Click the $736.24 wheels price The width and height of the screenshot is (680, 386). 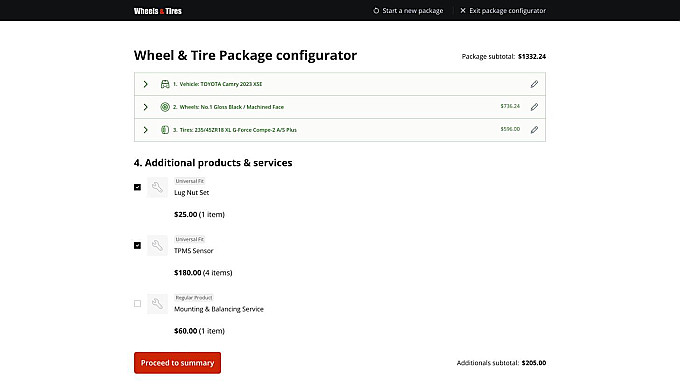point(510,106)
